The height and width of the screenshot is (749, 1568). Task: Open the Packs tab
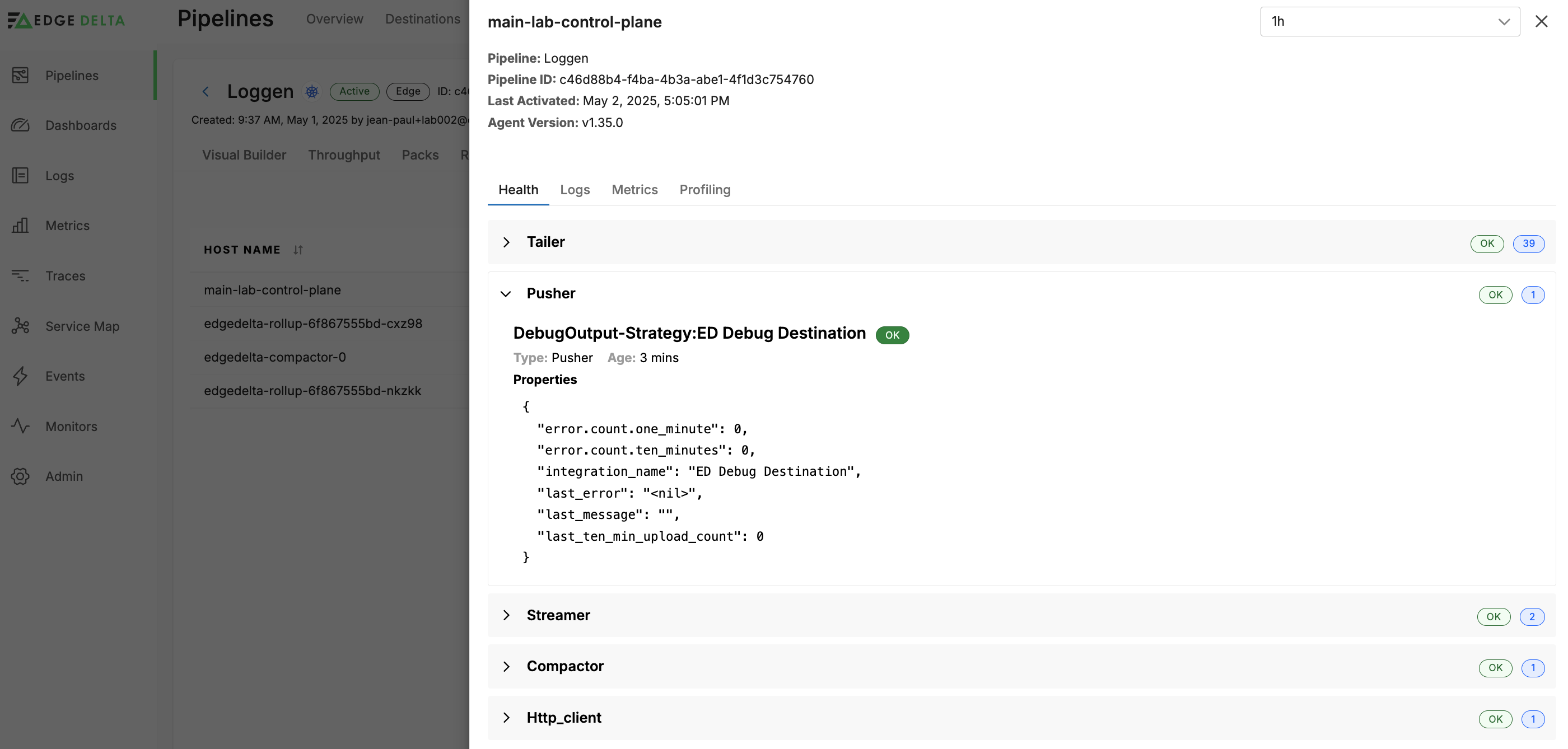[420, 155]
